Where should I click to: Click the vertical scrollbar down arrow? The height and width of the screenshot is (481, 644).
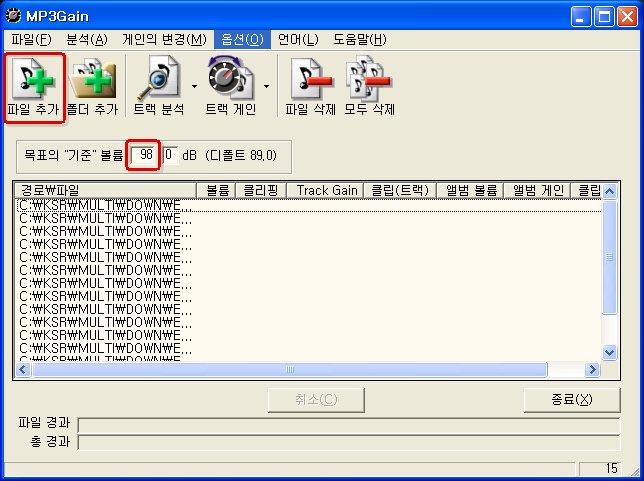click(610, 352)
